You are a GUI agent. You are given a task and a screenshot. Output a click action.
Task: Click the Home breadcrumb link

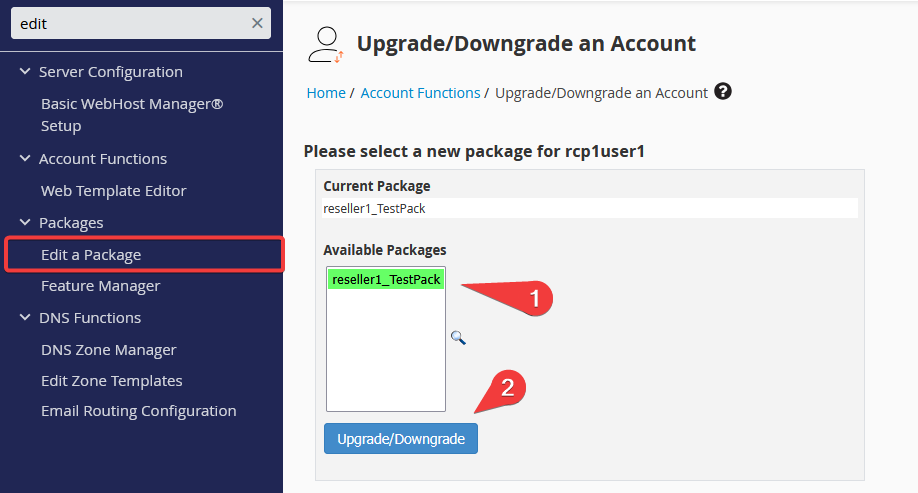pyautogui.click(x=326, y=93)
